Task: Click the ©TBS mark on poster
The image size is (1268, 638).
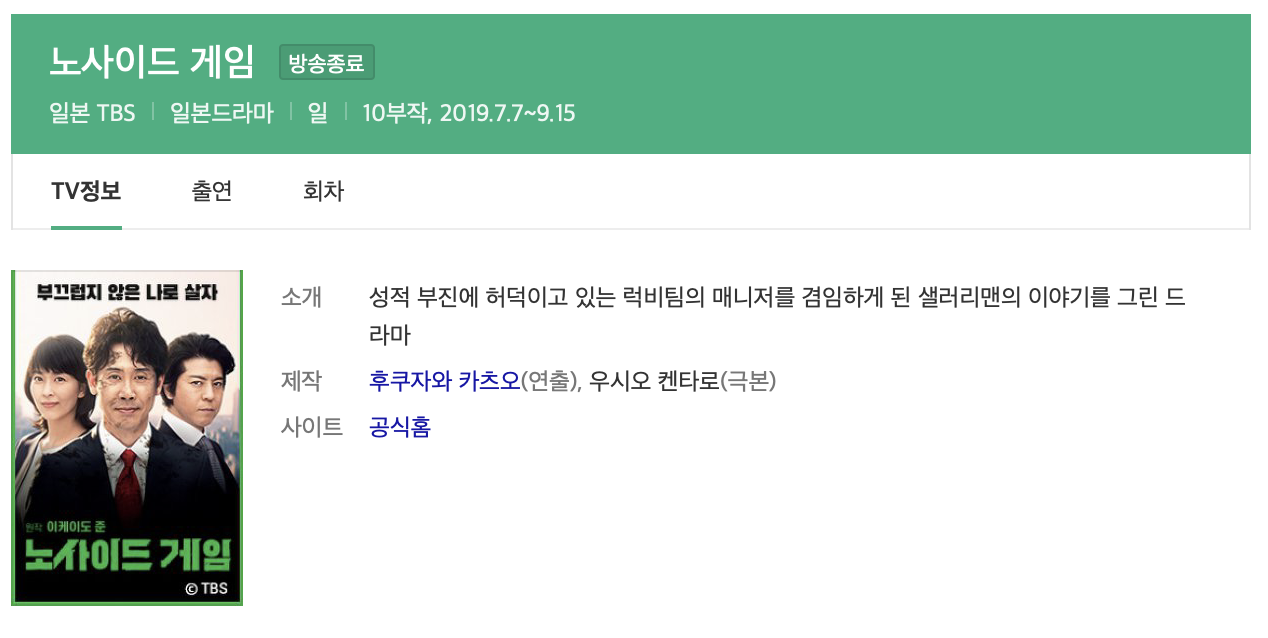Action: pos(207,588)
